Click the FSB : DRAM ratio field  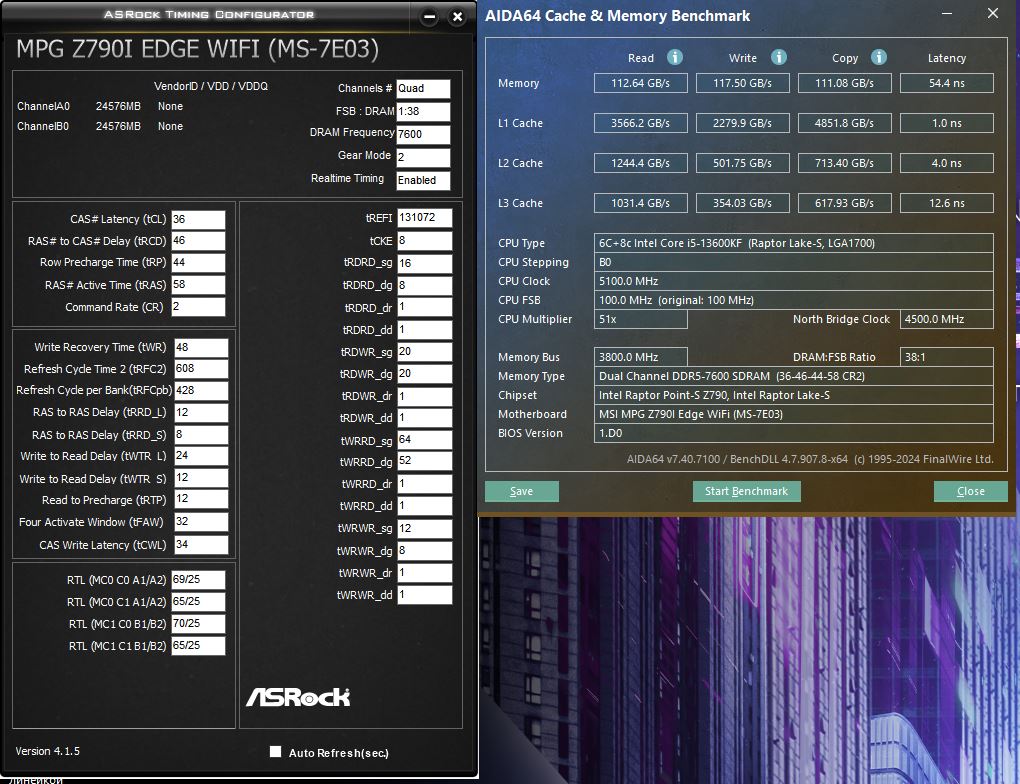pos(423,111)
